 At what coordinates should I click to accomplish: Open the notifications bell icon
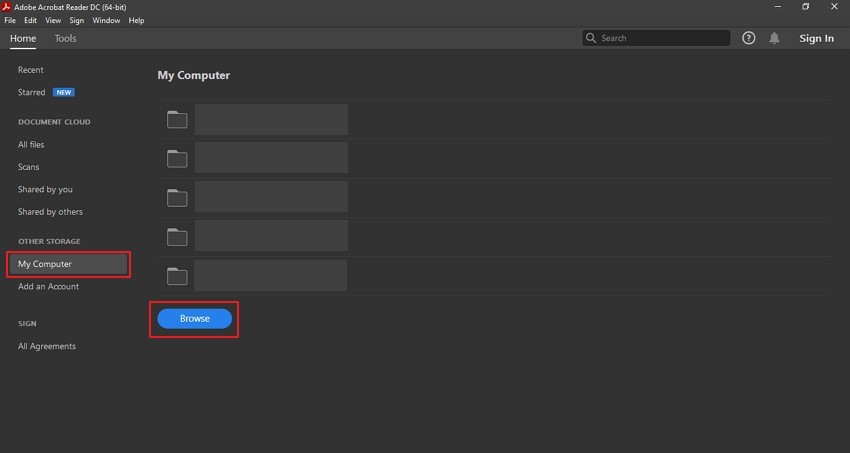pyautogui.click(x=774, y=38)
